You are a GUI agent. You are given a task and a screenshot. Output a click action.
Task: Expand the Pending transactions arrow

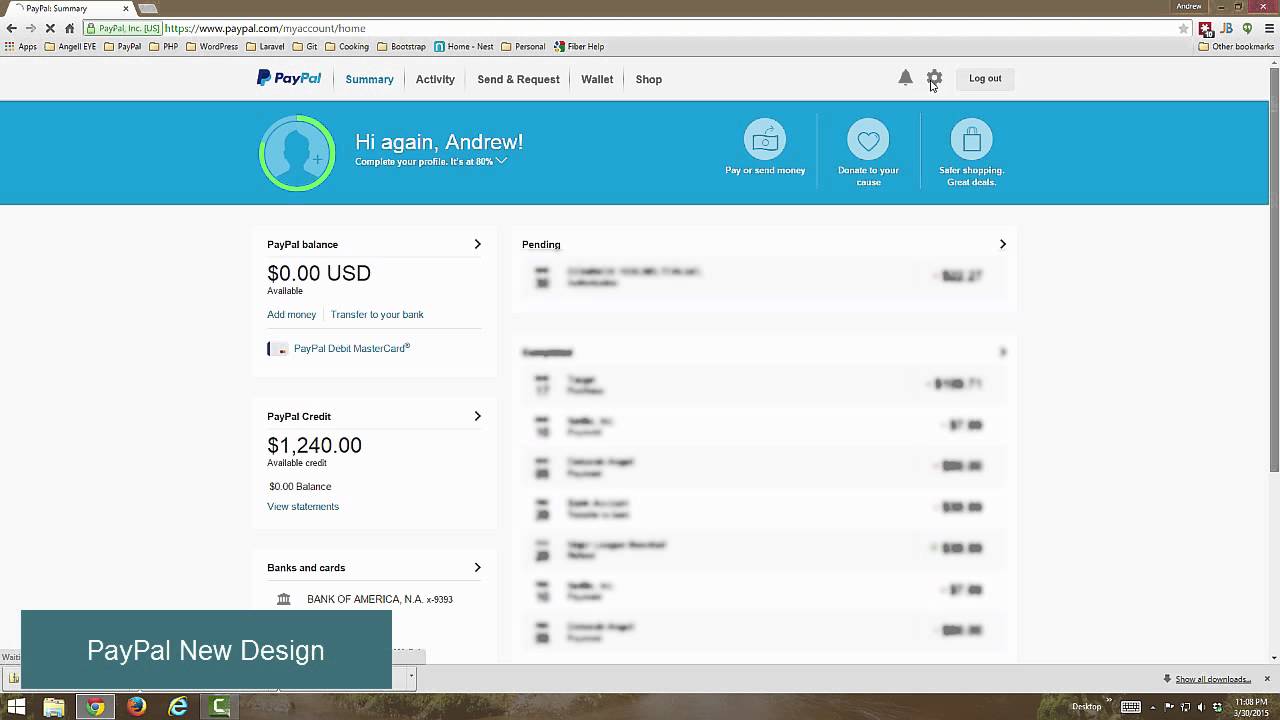tap(1002, 244)
